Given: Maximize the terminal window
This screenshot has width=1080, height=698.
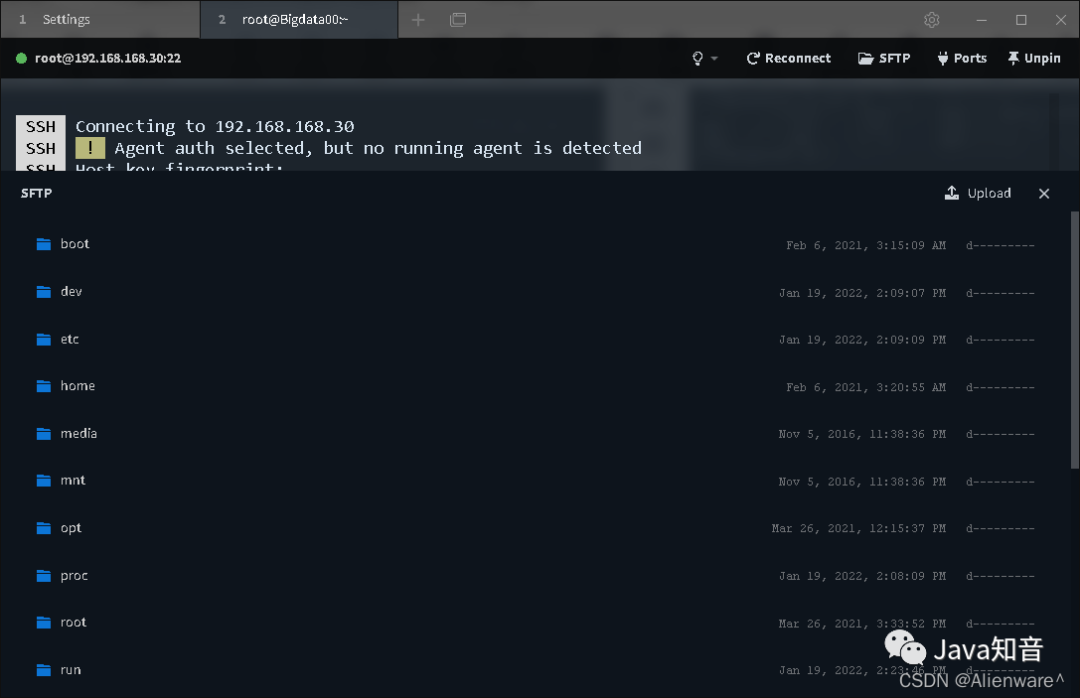Looking at the screenshot, I should (1021, 20).
